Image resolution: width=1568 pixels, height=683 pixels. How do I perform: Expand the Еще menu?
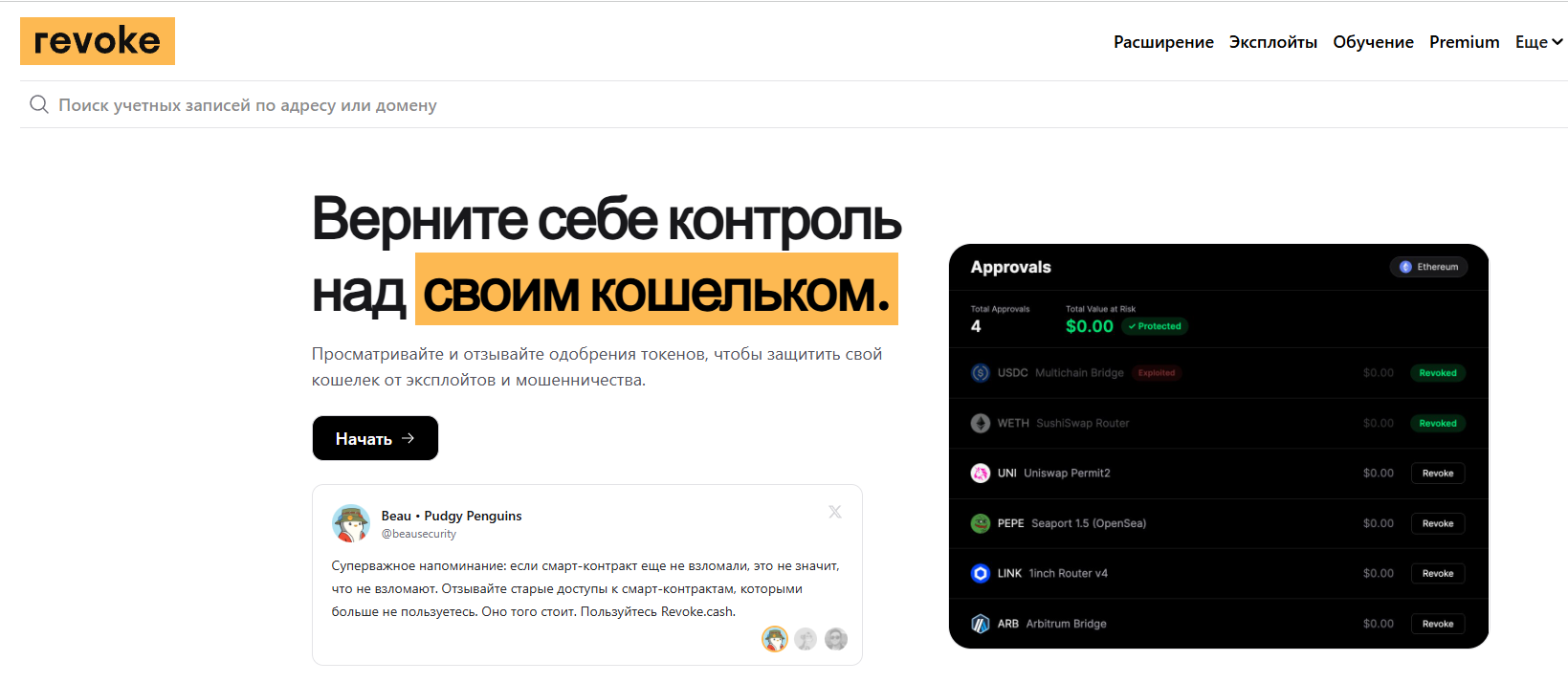[1539, 42]
